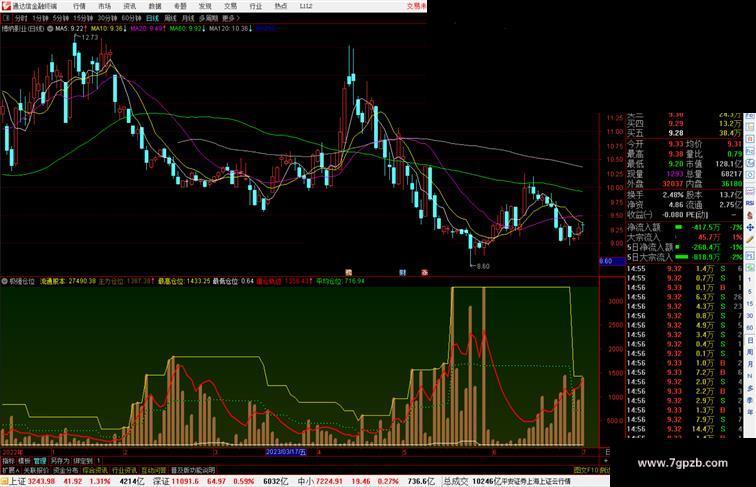Image resolution: width=756 pixels, height=487 pixels.
Task: Open the 发现 menu
Action: tap(205, 6)
